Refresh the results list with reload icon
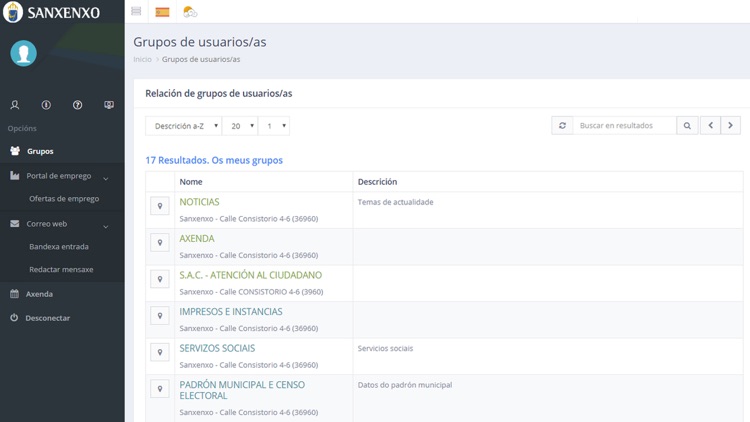This screenshot has height=422, width=750. pyautogui.click(x=562, y=125)
